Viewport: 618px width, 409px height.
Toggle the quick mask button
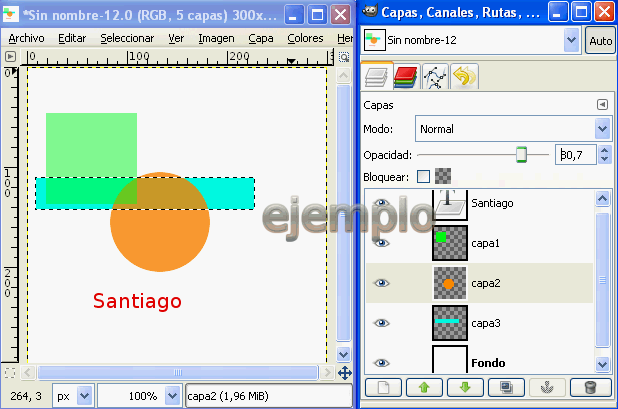point(10,372)
